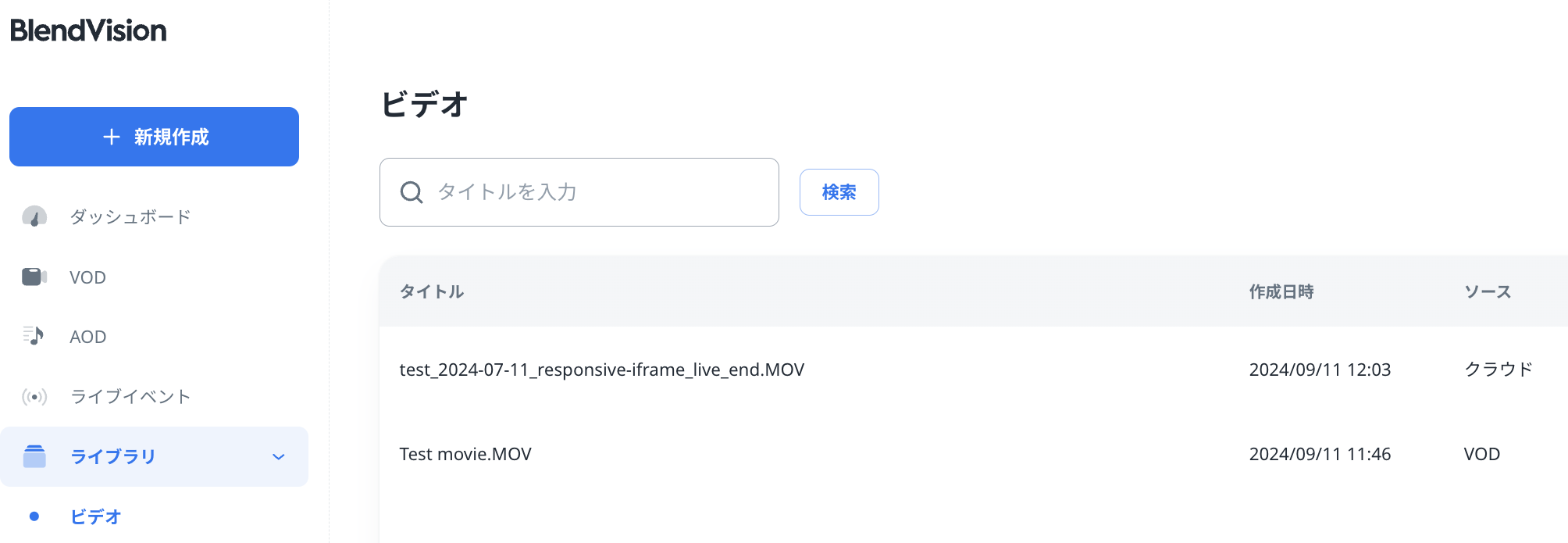Image resolution: width=1568 pixels, height=543 pixels.
Task: Select the ビデオ submenu item
Action: pos(96,516)
